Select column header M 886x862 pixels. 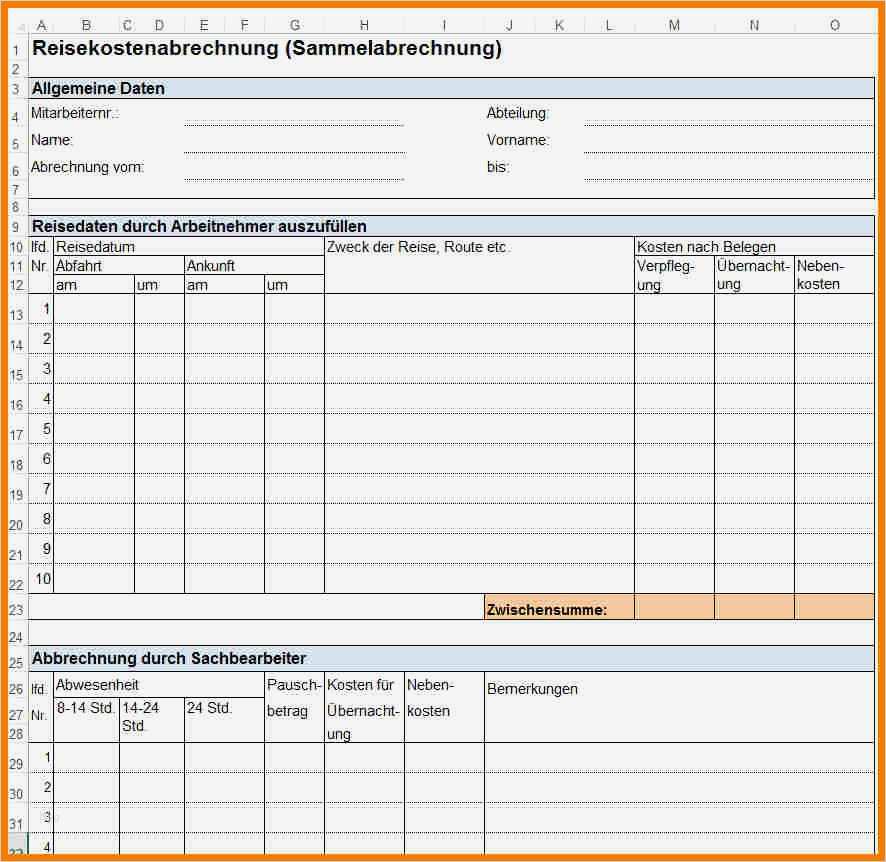pyautogui.click(x=674, y=25)
